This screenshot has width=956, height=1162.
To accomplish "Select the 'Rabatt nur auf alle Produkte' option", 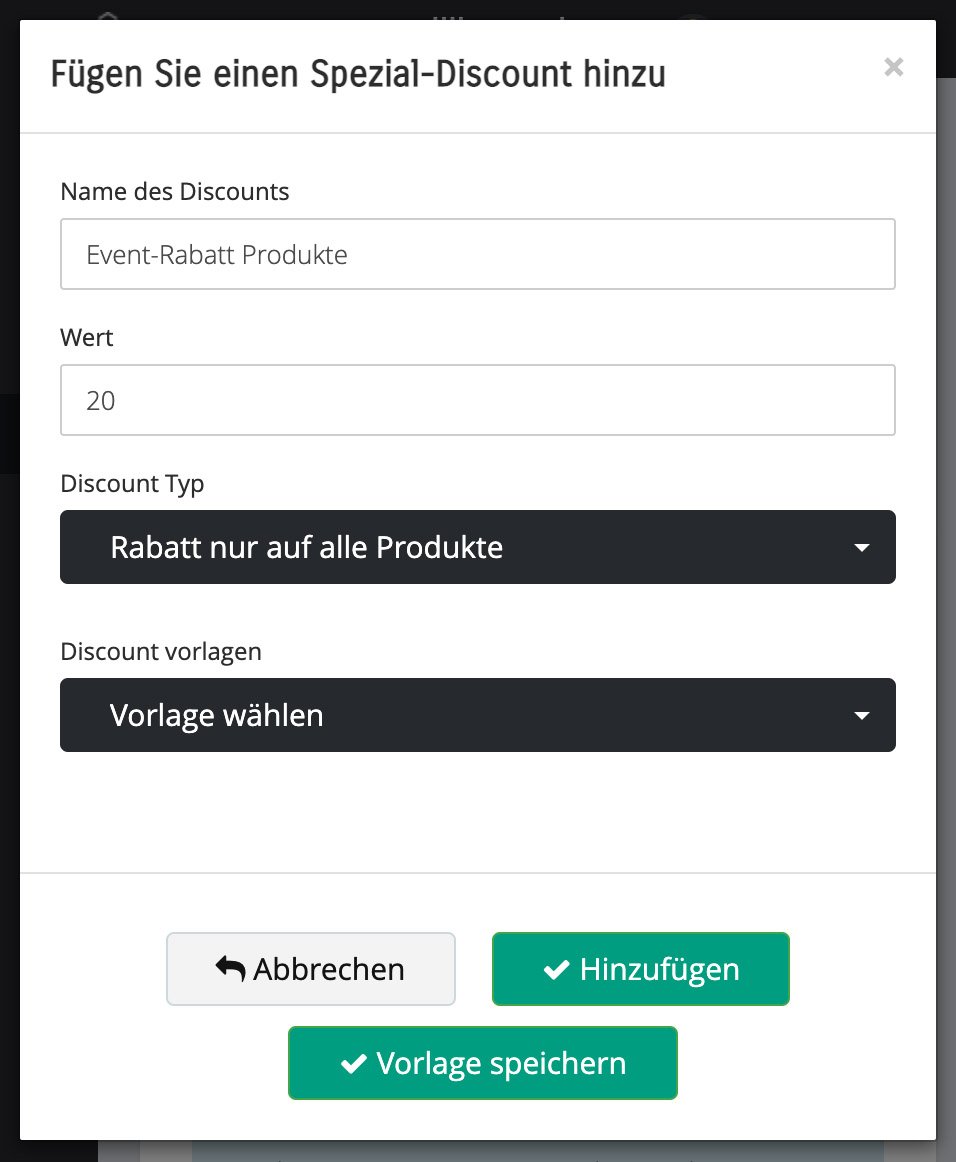I will coord(478,547).
